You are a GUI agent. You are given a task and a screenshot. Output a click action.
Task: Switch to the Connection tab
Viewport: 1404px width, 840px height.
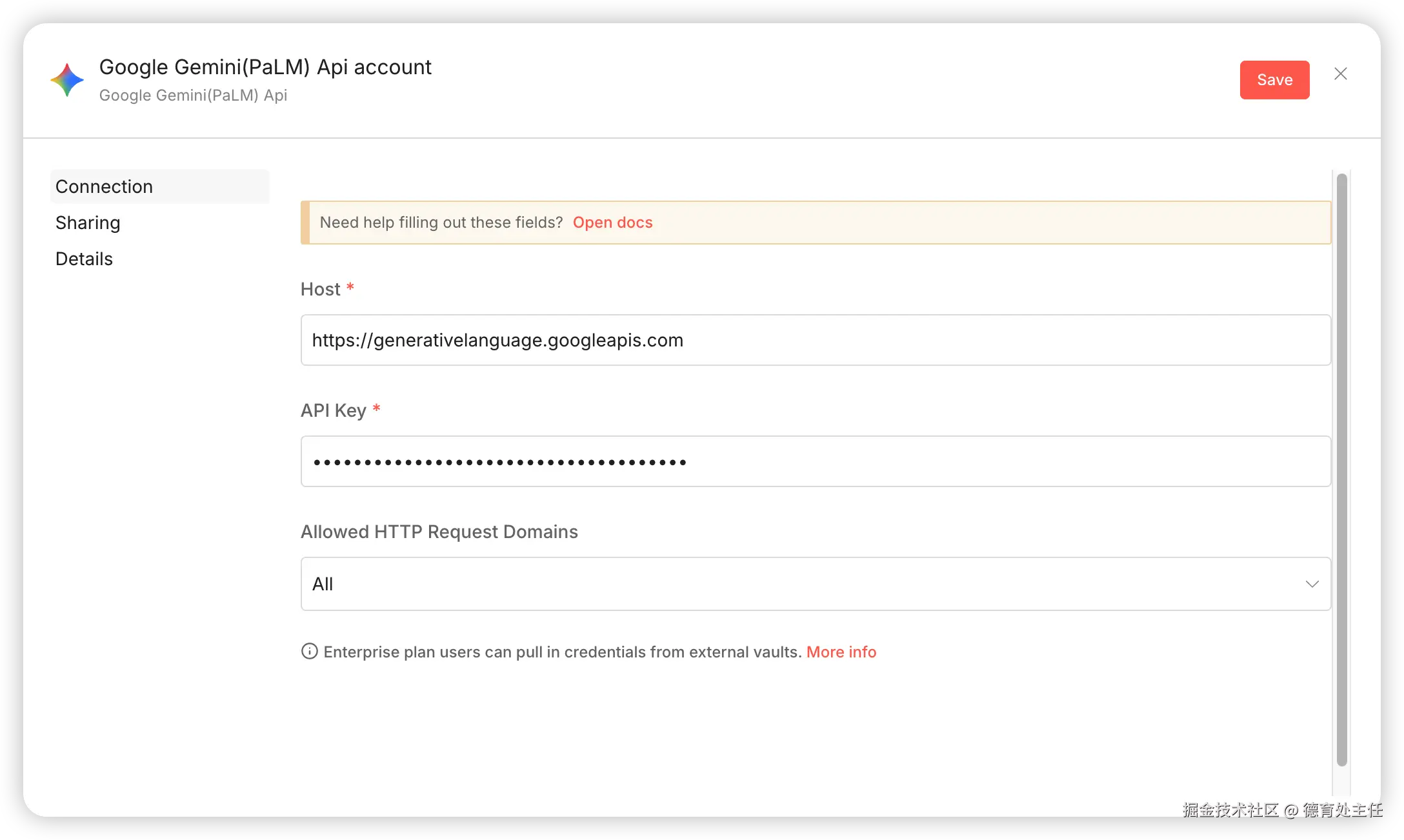point(105,186)
